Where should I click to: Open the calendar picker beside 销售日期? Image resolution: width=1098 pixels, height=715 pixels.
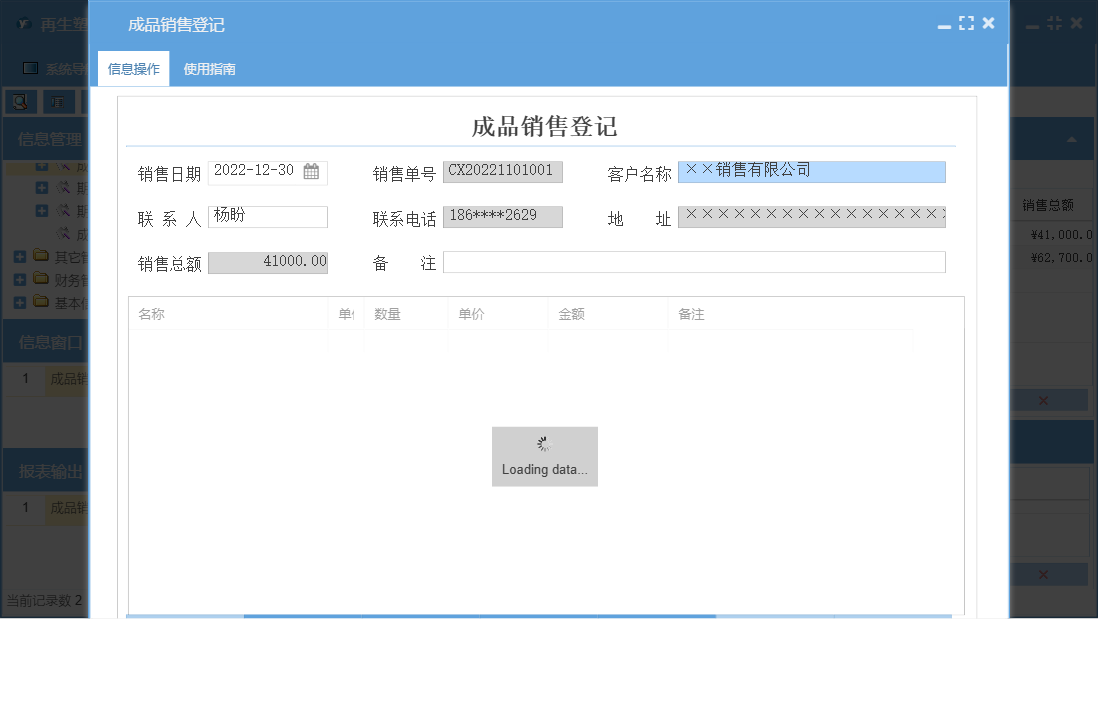pyautogui.click(x=310, y=172)
